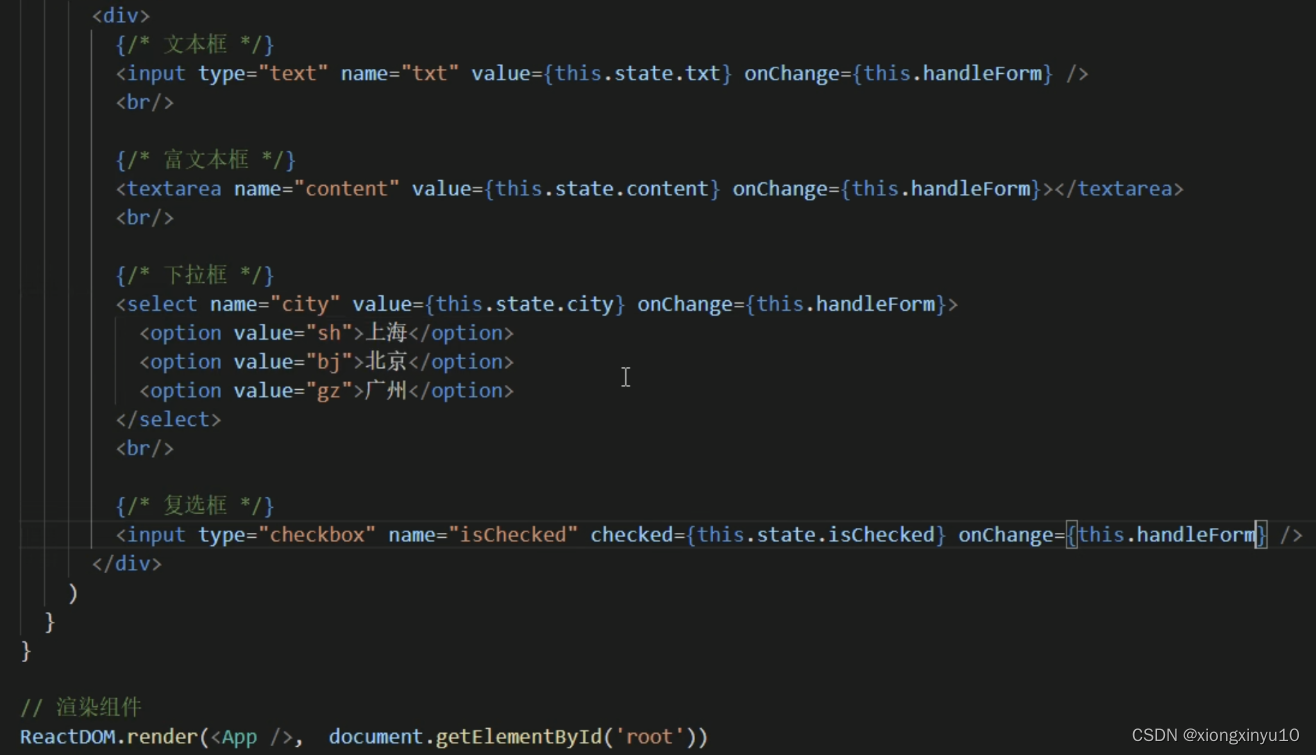Click the 复选框 comment
The width and height of the screenshot is (1316, 755).
(x=196, y=505)
